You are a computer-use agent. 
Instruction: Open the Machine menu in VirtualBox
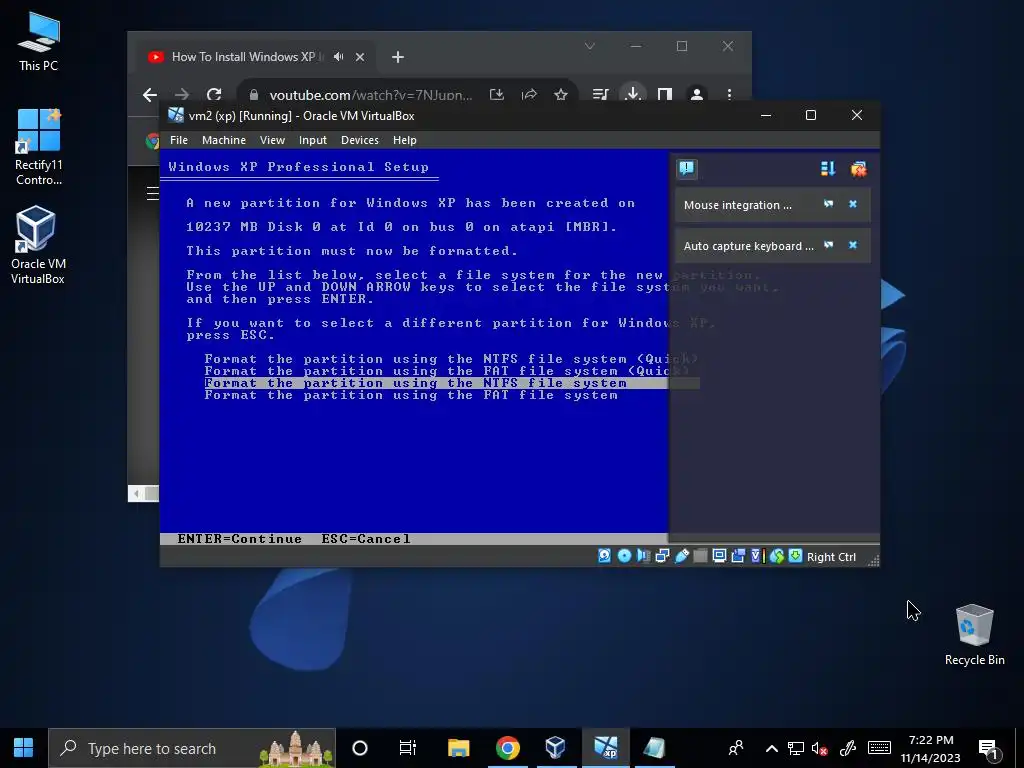click(223, 140)
